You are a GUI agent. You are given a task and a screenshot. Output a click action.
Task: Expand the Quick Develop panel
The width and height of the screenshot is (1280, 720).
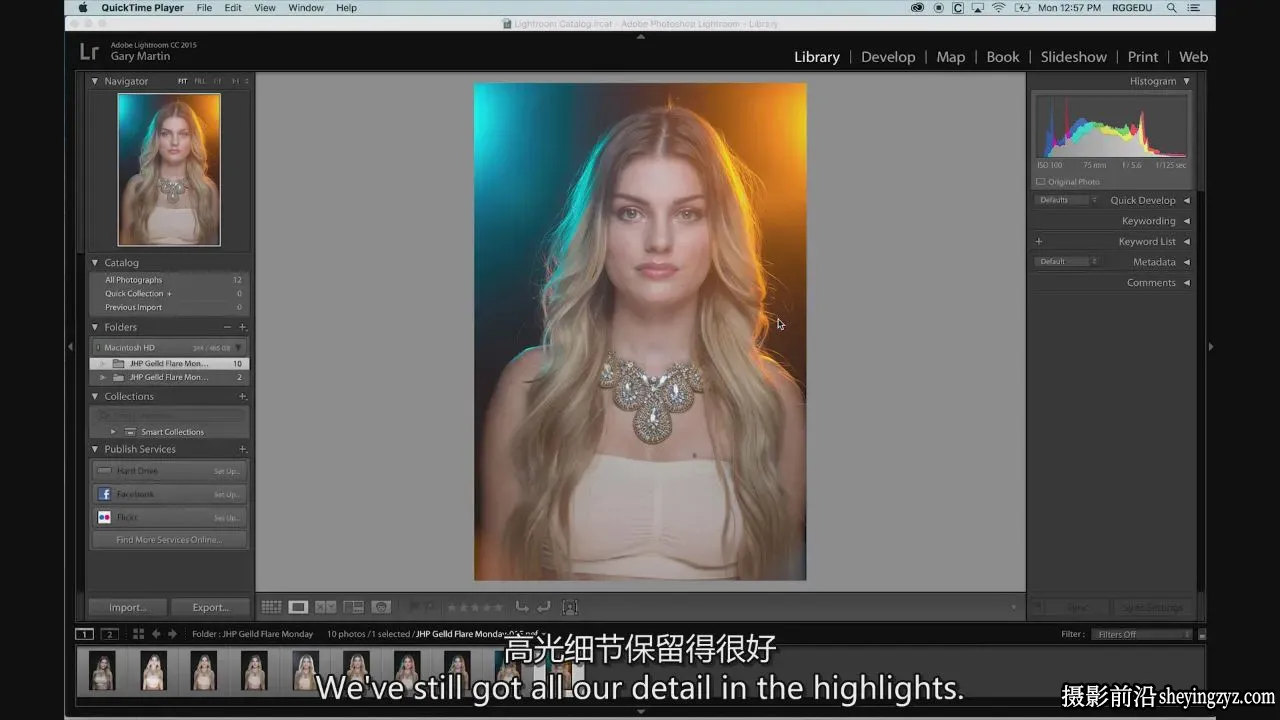point(1187,200)
